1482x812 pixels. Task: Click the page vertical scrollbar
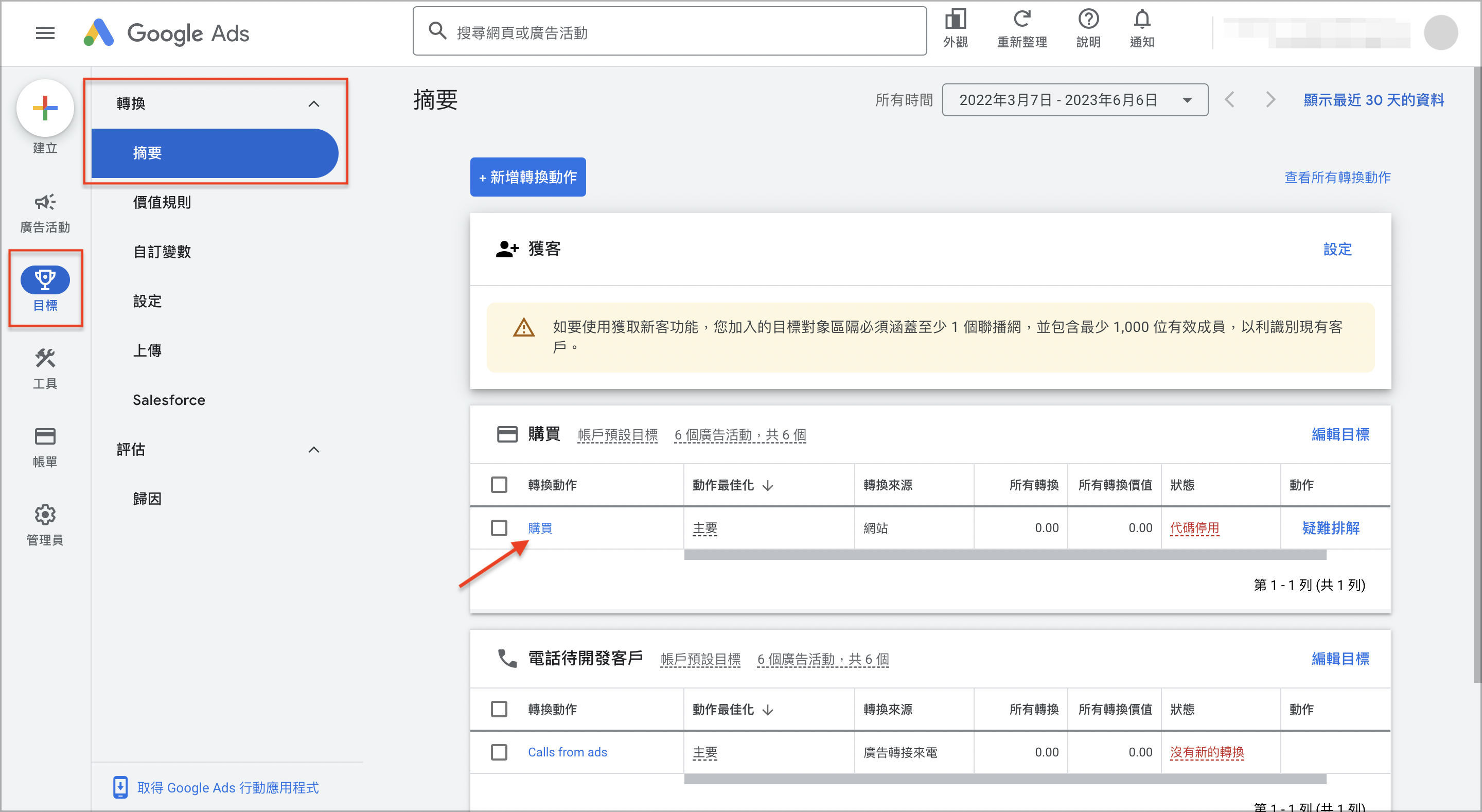click(x=1477, y=374)
